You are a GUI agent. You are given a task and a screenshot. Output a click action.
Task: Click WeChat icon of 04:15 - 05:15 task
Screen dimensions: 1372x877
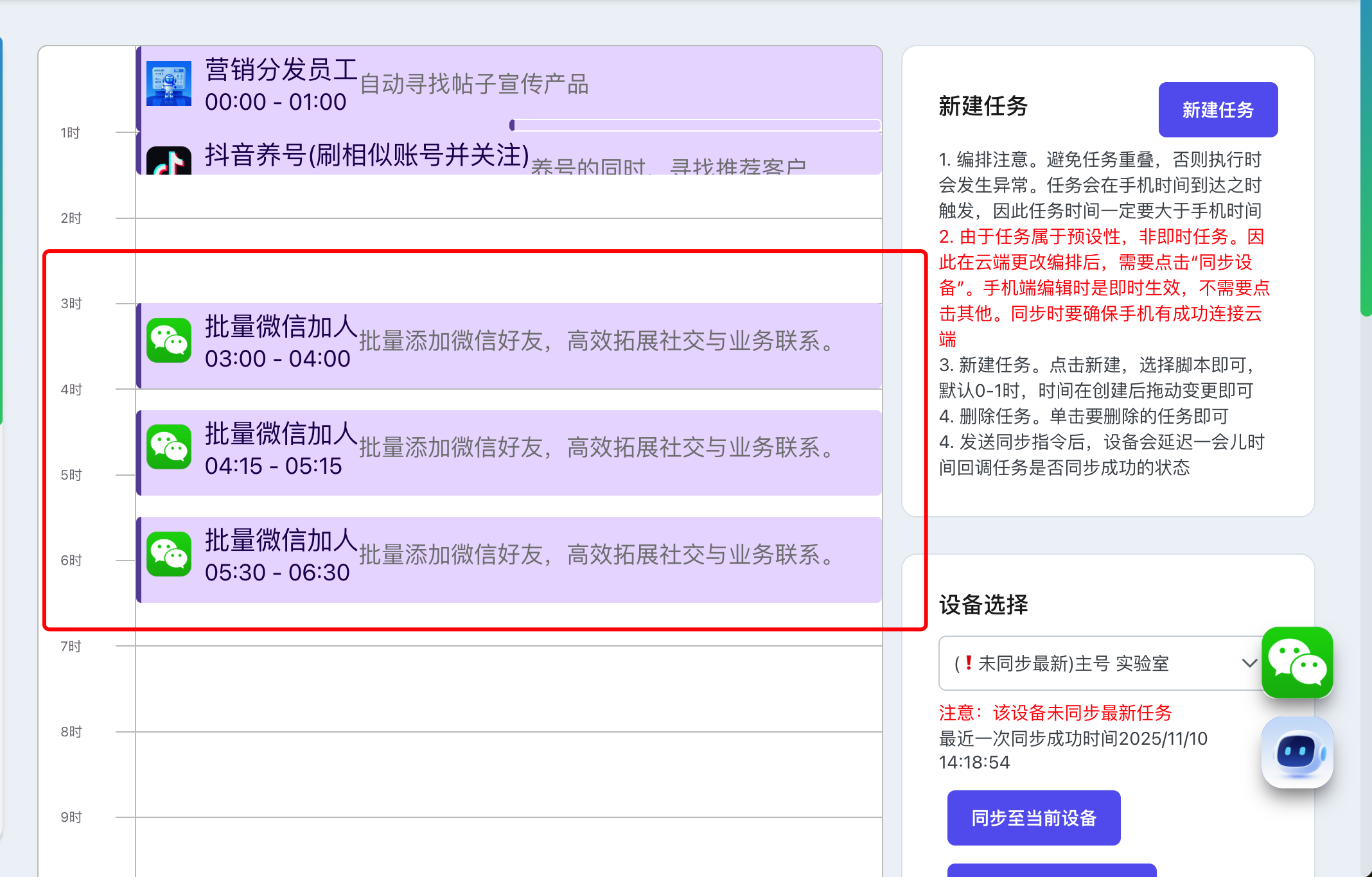pyautogui.click(x=168, y=447)
